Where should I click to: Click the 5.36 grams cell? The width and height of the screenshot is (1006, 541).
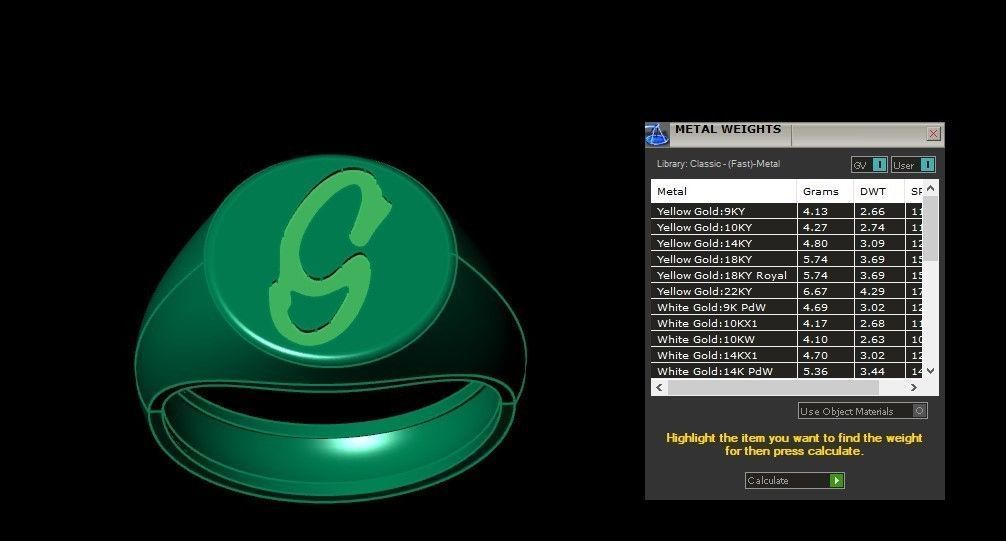pos(825,371)
